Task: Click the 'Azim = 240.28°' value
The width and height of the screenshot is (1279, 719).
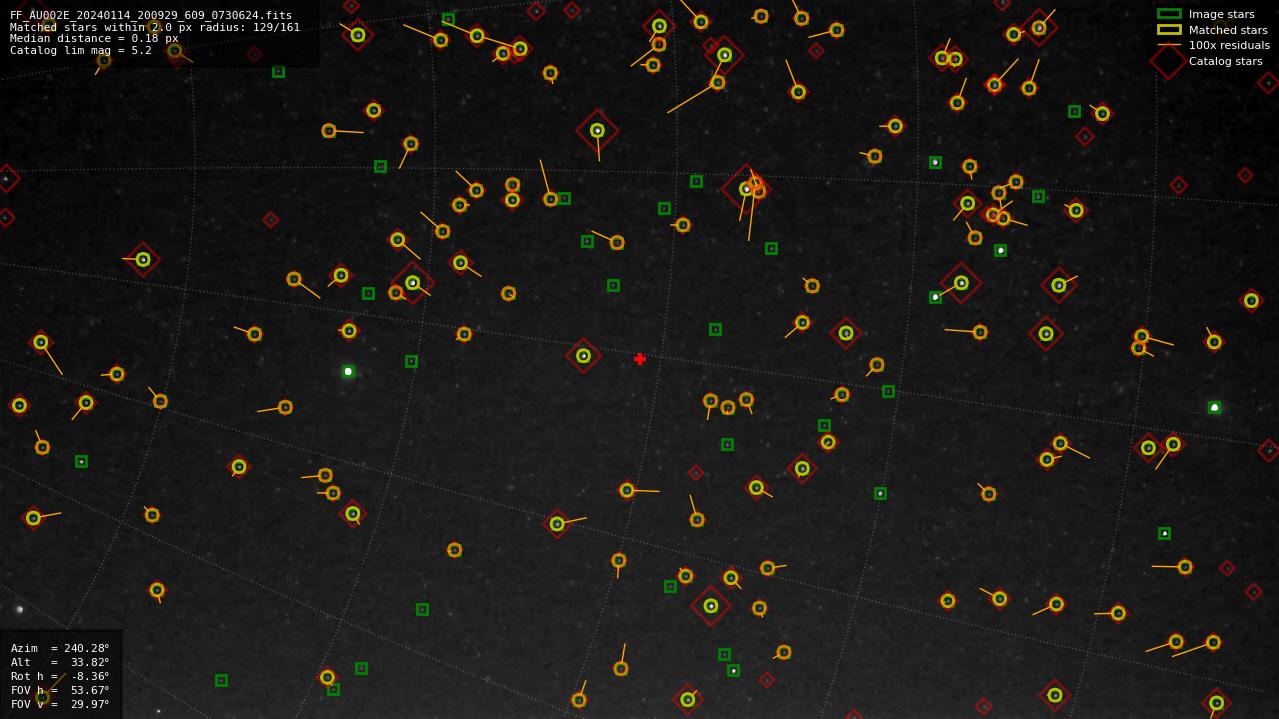Action: pyautogui.click(x=60, y=648)
